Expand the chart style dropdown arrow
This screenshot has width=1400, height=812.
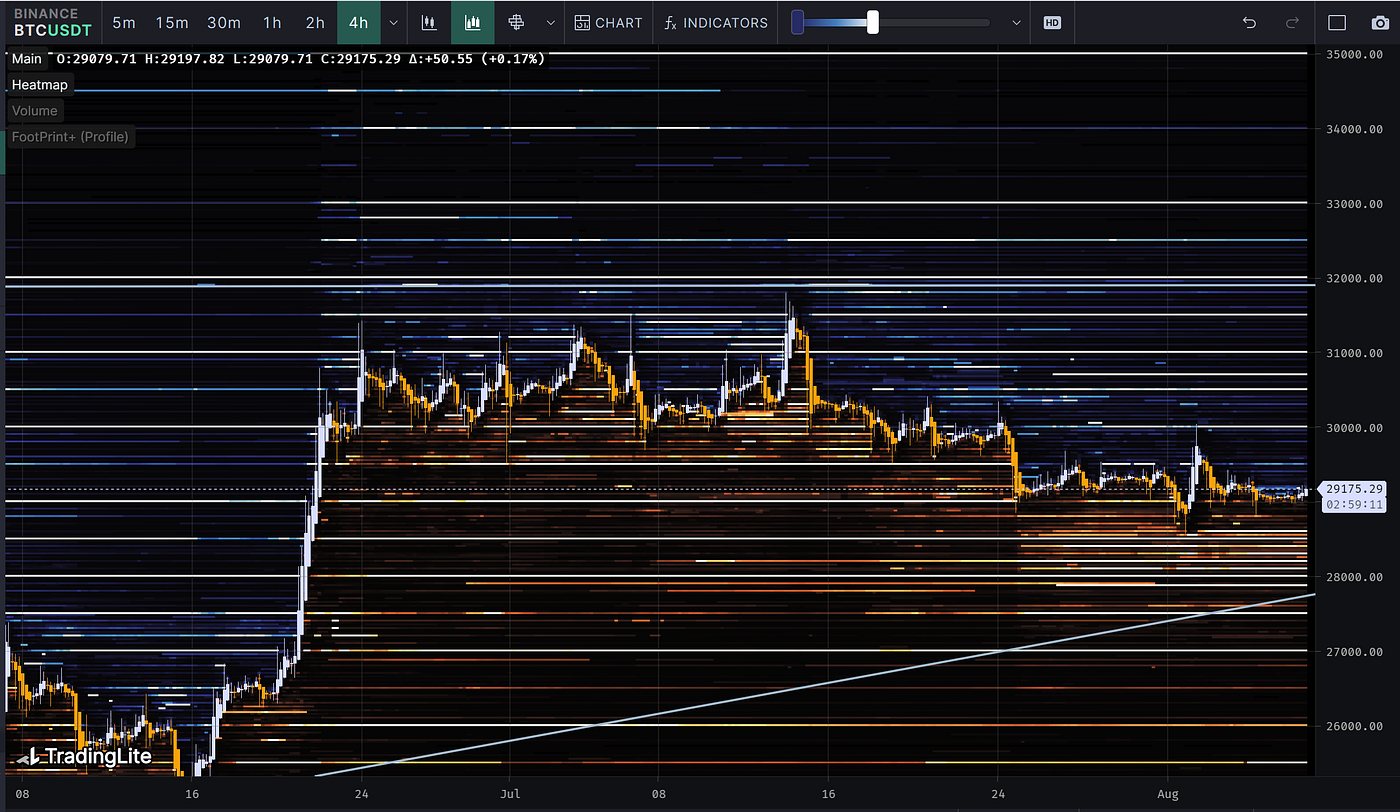550,22
